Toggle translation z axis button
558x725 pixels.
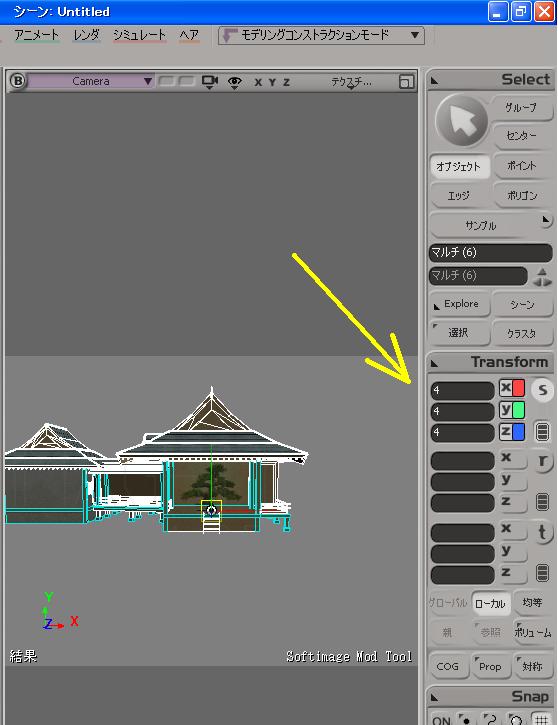pyautogui.click(x=512, y=573)
